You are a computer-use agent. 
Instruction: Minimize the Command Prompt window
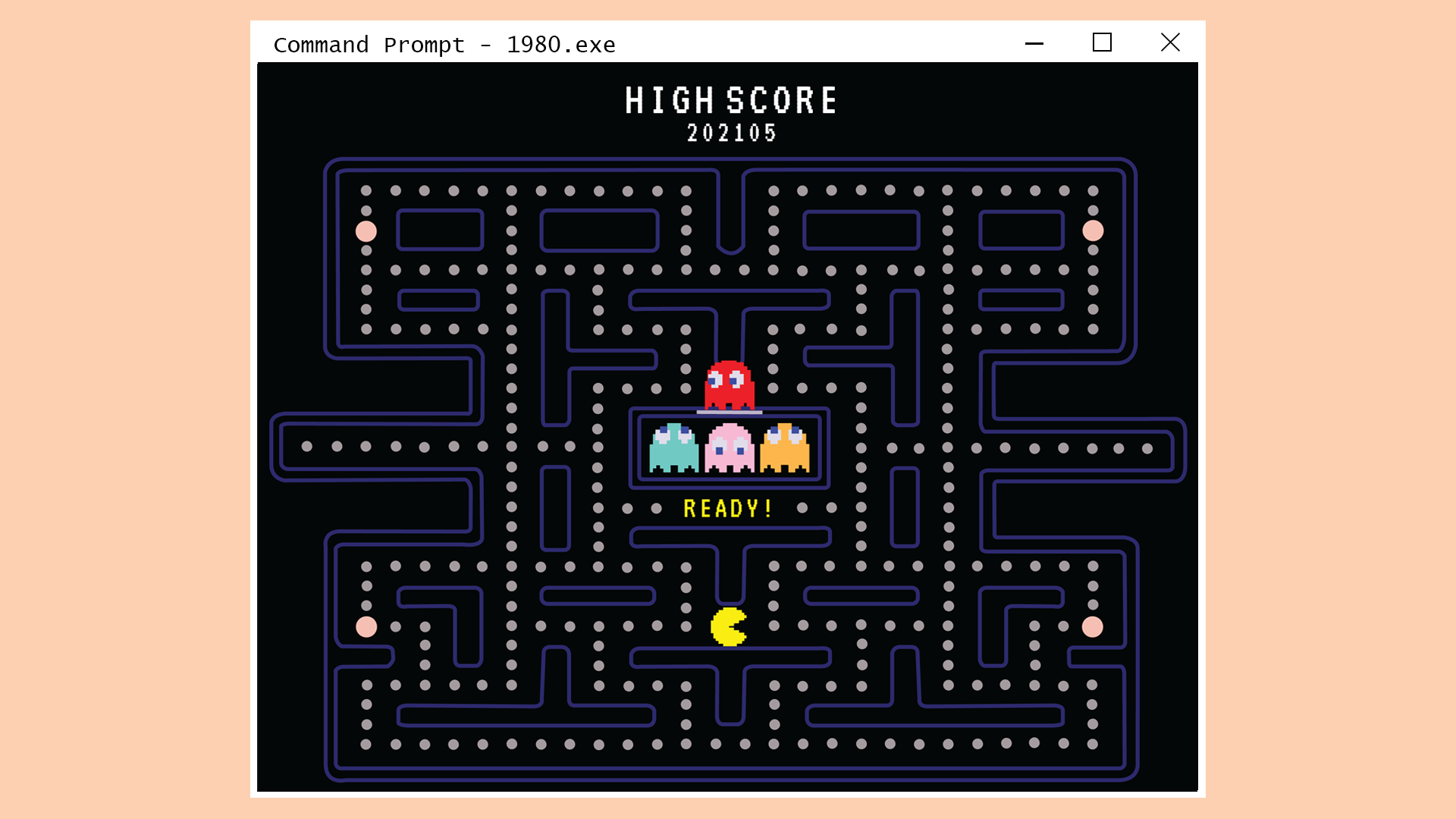[x=1034, y=43]
